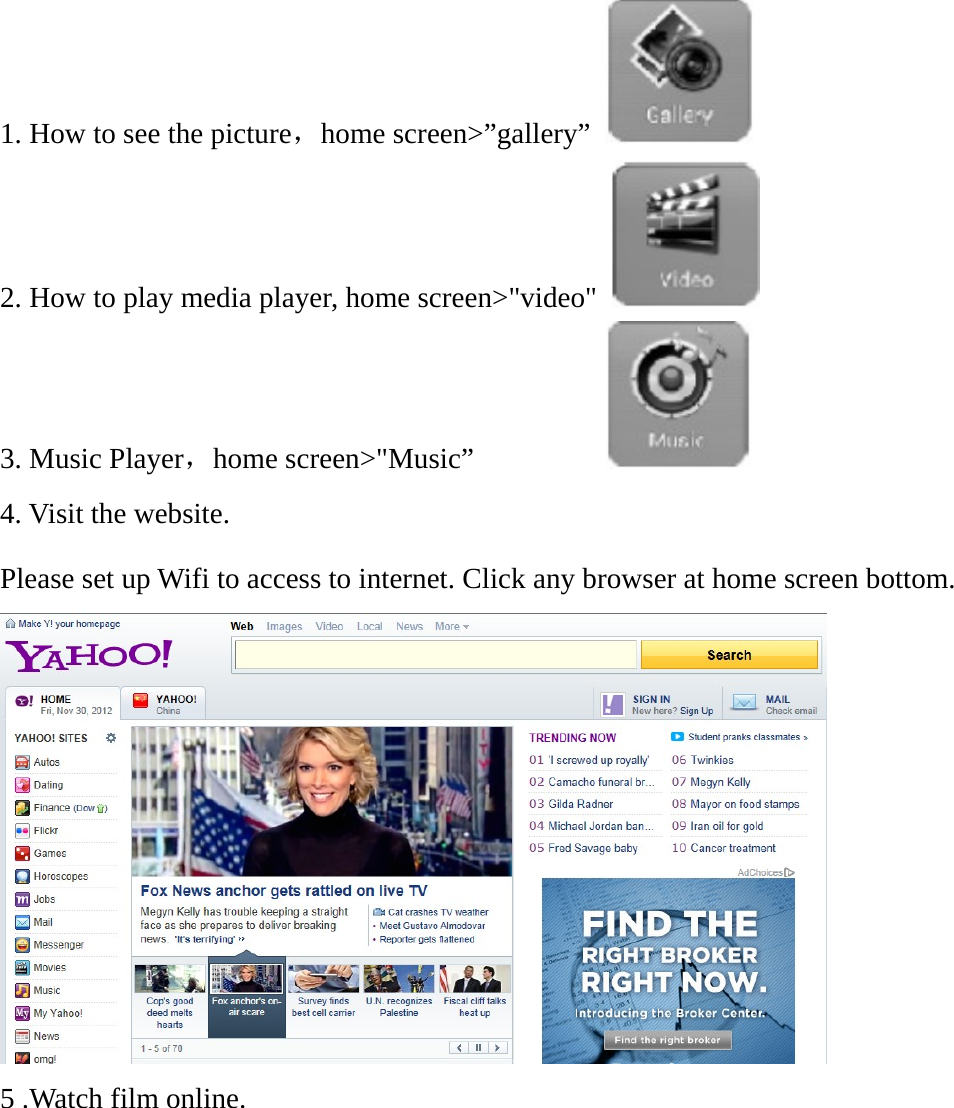Select the omg! icon in sidebar
The width and height of the screenshot is (954, 1108).
(x=20, y=1058)
